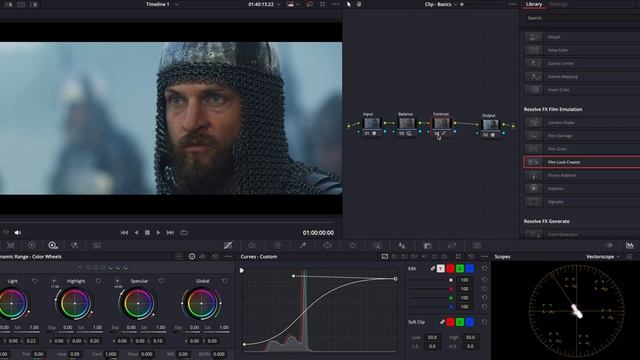Open the Qualifier eyedropper palette

pos(303,245)
